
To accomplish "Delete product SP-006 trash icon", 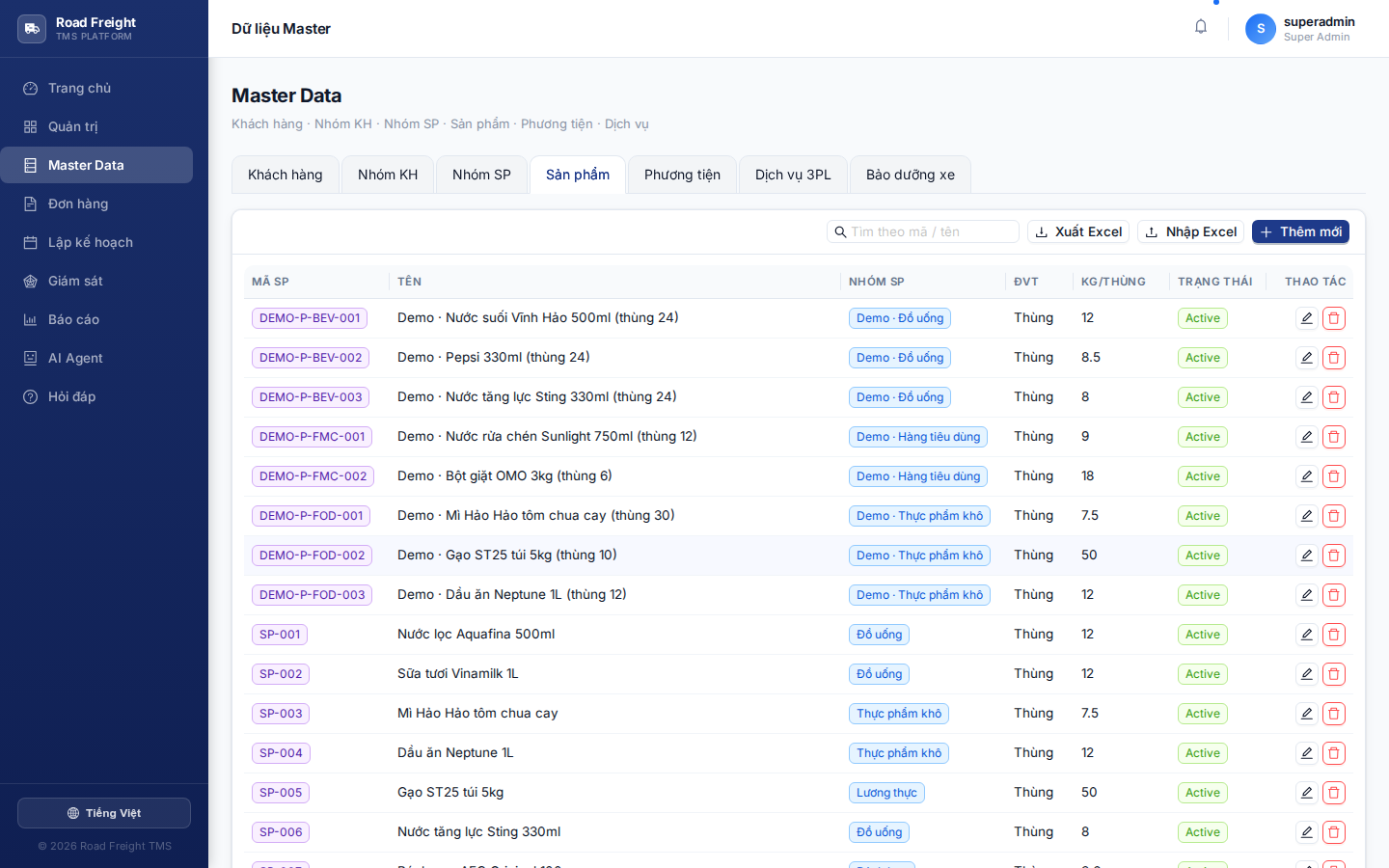I will click(x=1334, y=832).
